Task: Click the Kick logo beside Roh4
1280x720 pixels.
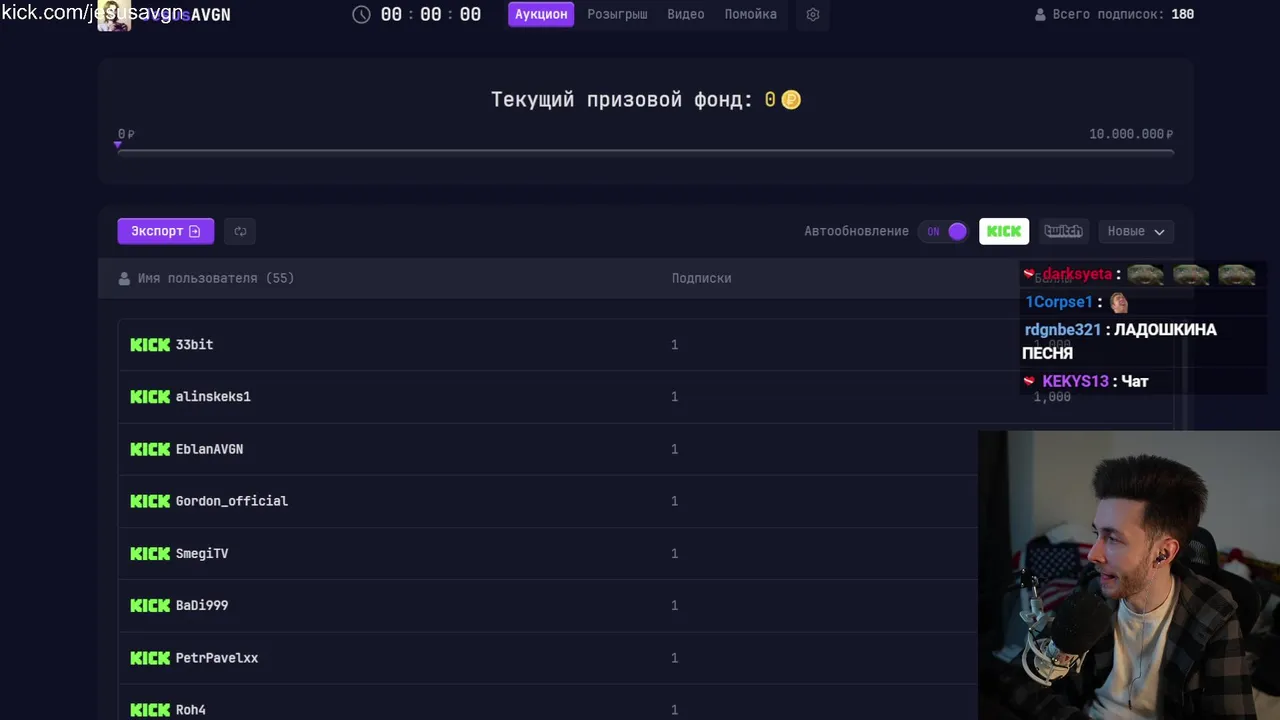Action: click(x=150, y=710)
